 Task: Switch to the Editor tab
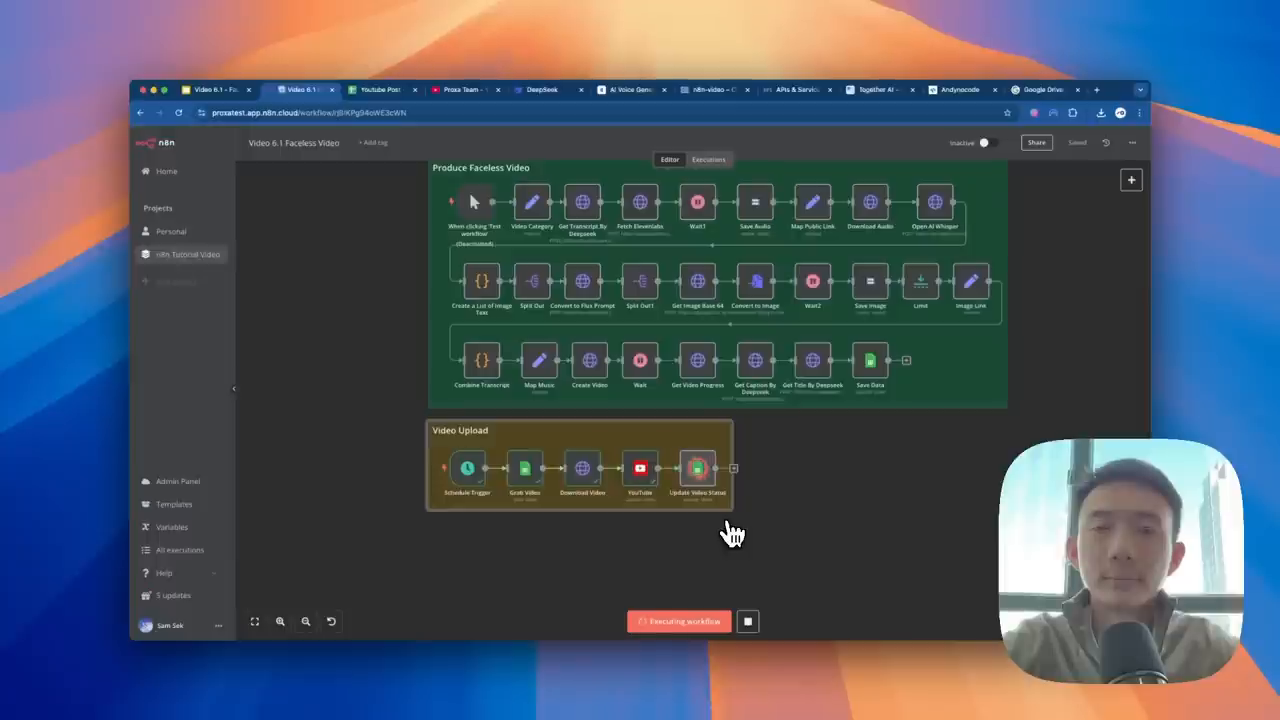pyautogui.click(x=670, y=159)
